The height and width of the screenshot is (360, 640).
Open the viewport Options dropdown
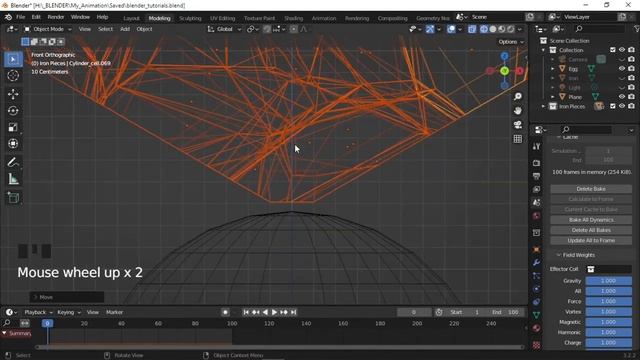coord(511,42)
